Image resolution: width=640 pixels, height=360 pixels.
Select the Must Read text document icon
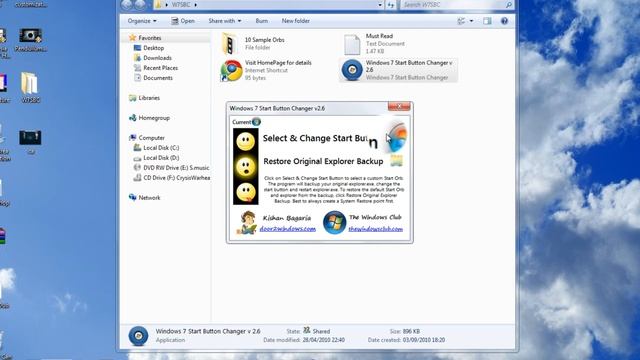[x=352, y=44]
